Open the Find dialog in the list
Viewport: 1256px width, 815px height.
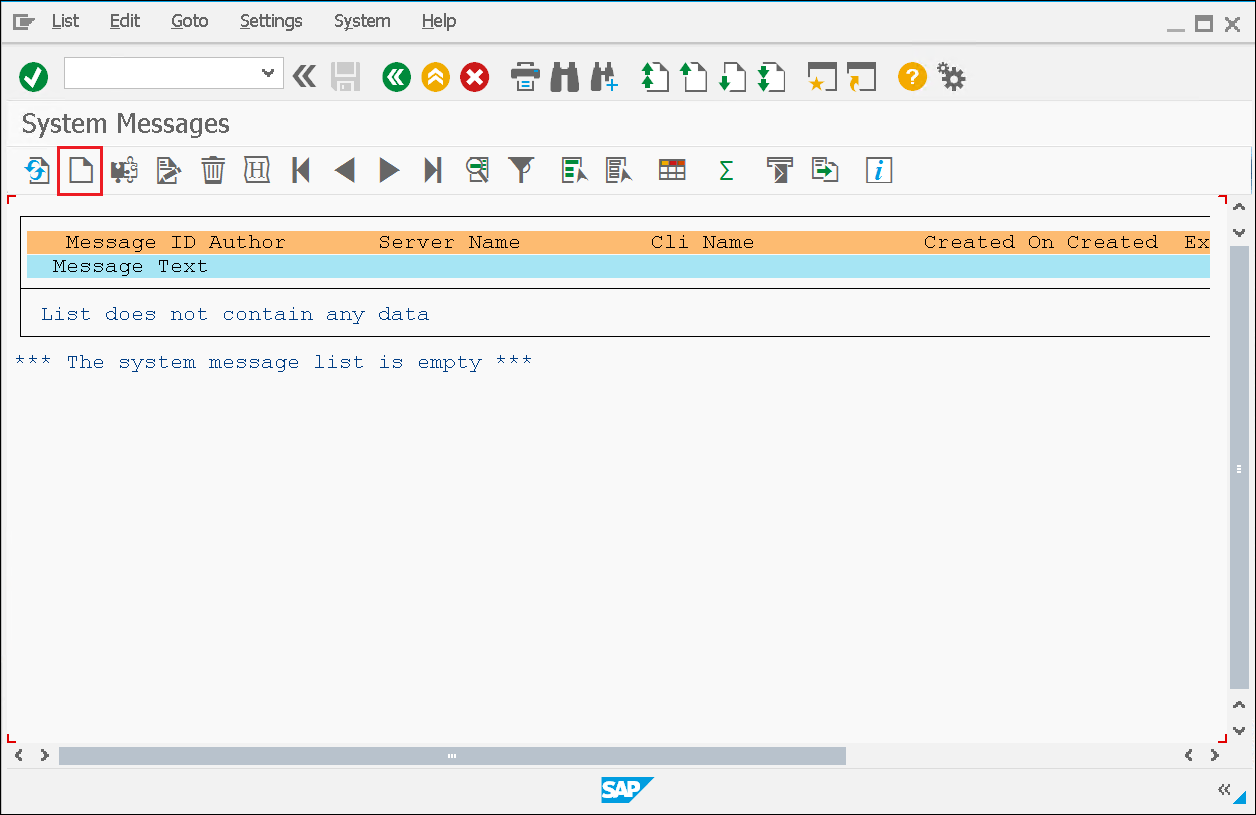[477, 170]
